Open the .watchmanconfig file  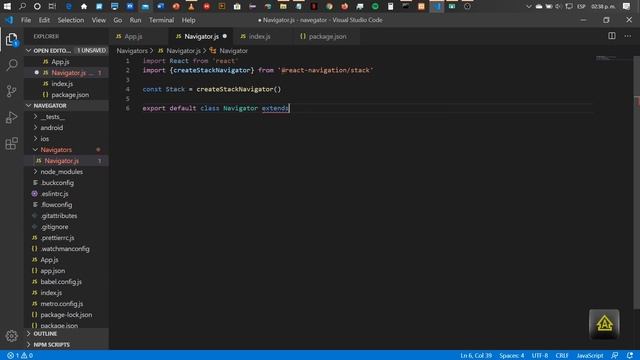pos(66,249)
